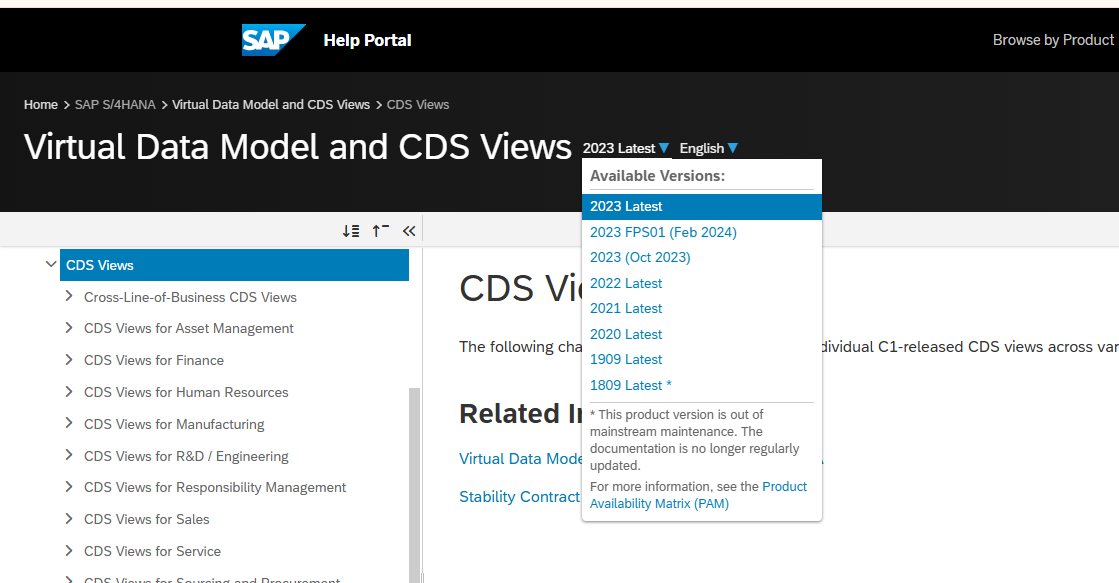
Task: Open CDS Views for Service item
Action: pyautogui.click(x=152, y=552)
